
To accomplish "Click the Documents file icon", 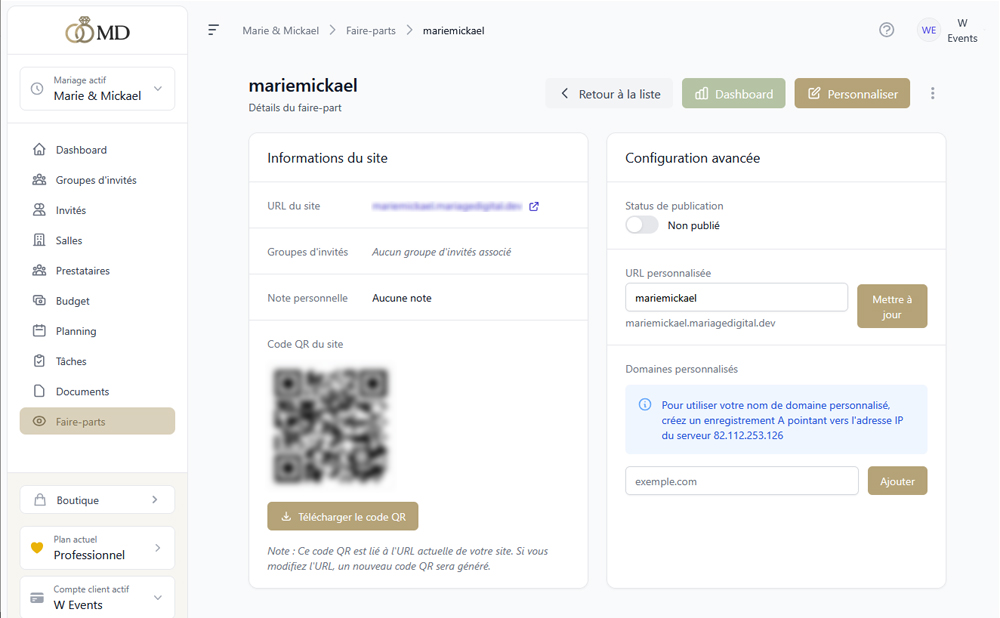I will [x=39, y=391].
